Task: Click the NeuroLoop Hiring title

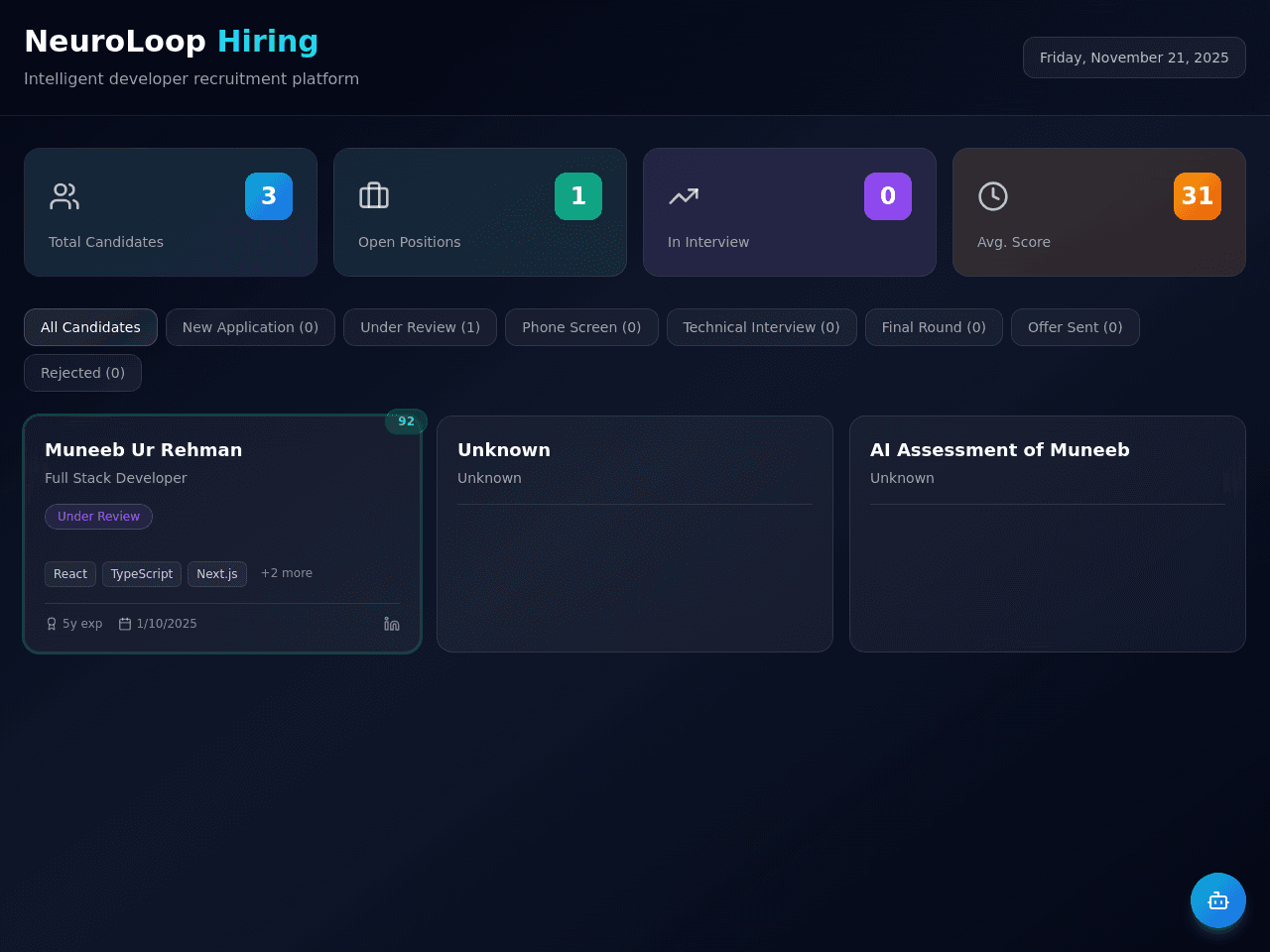Action: (x=172, y=42)
